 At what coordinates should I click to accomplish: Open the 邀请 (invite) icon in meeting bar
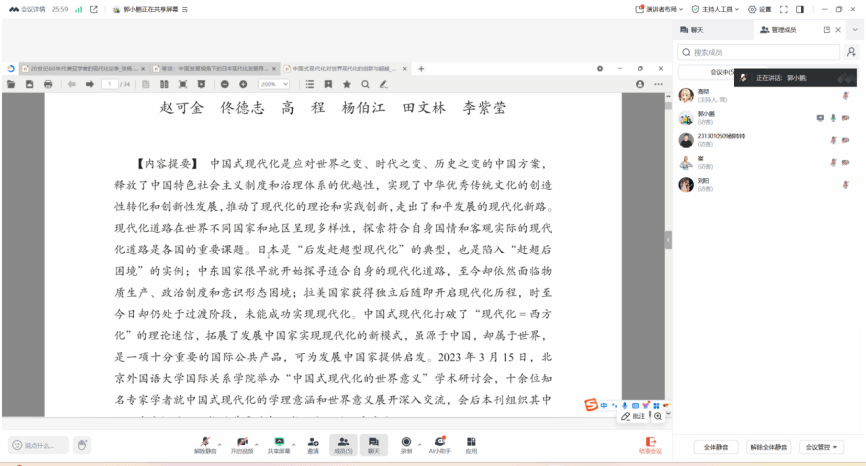(x=313, y=445)
